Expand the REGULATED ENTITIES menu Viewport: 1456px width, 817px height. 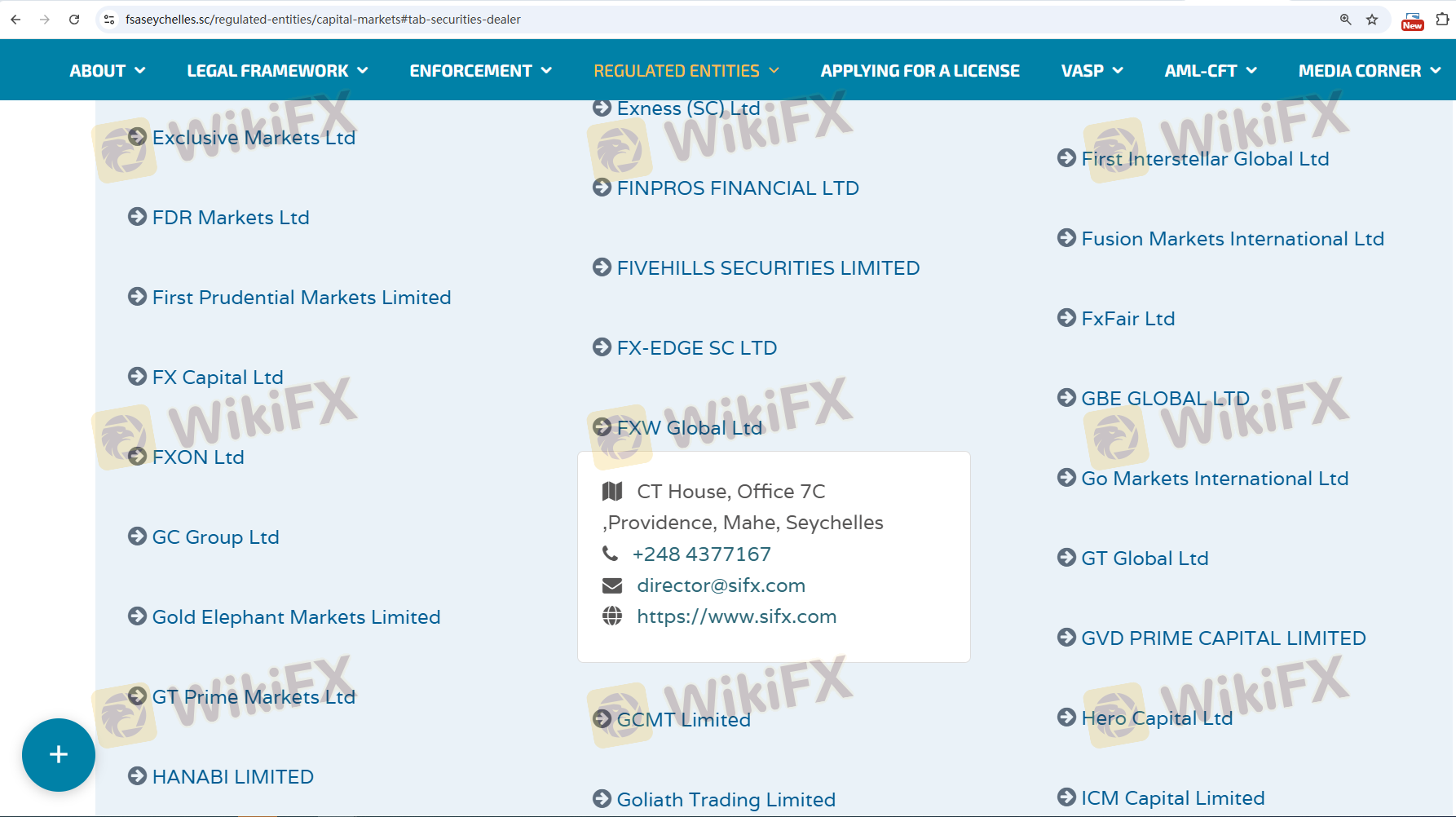(686, 71)
